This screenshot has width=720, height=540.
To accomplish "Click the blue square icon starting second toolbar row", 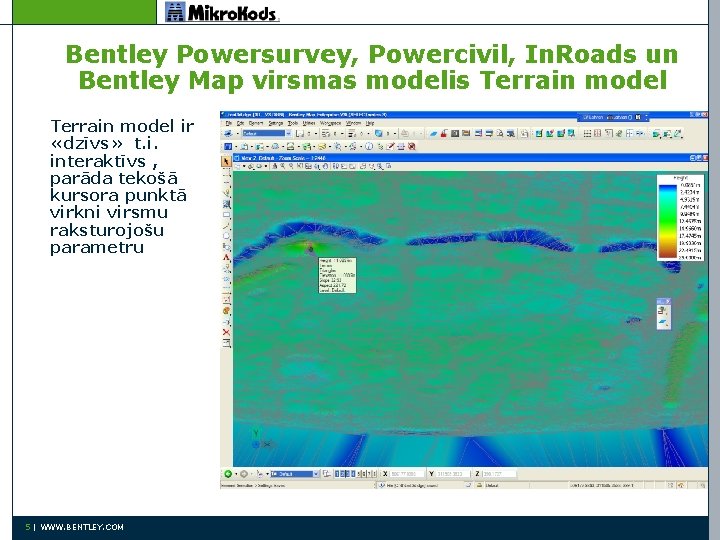I will (x=228, y=146).
